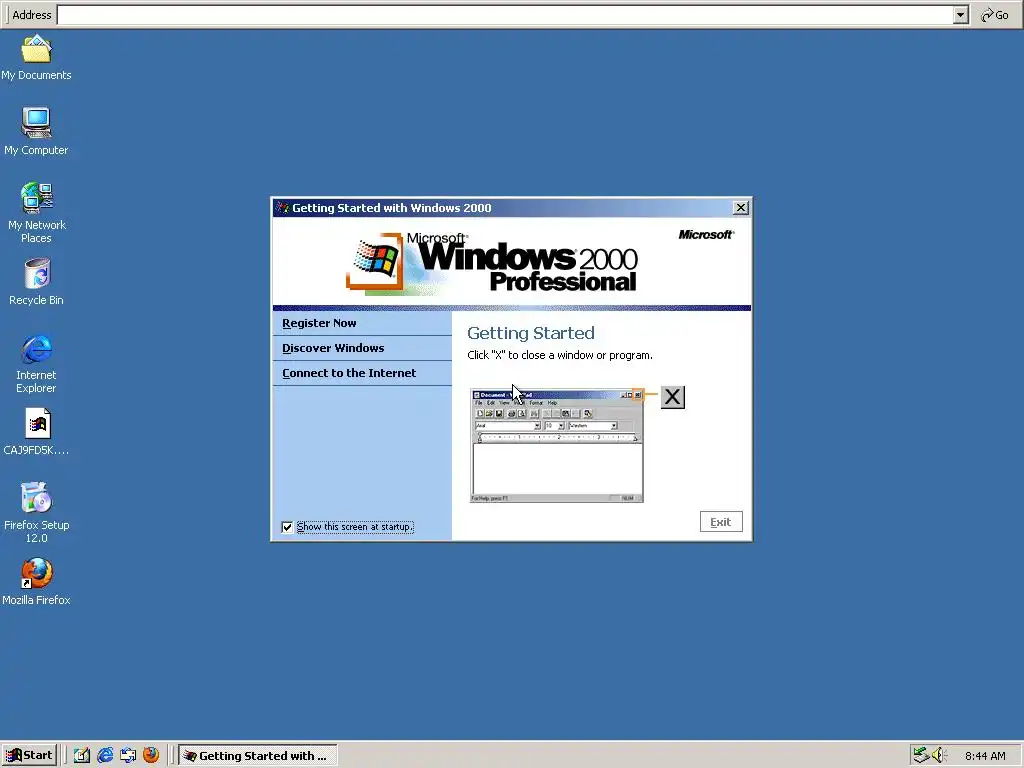The width and height of the screenshot is (1024, 768).
Task: Click the Exit button
Action: pos(721,522)
